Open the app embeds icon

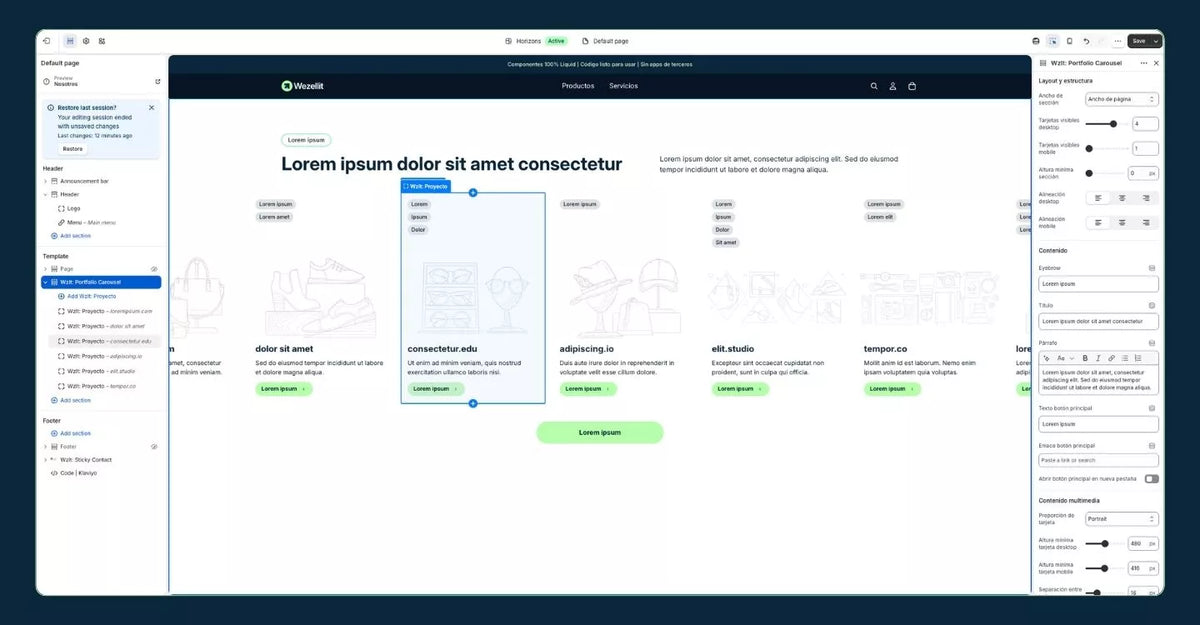(102, 41)
